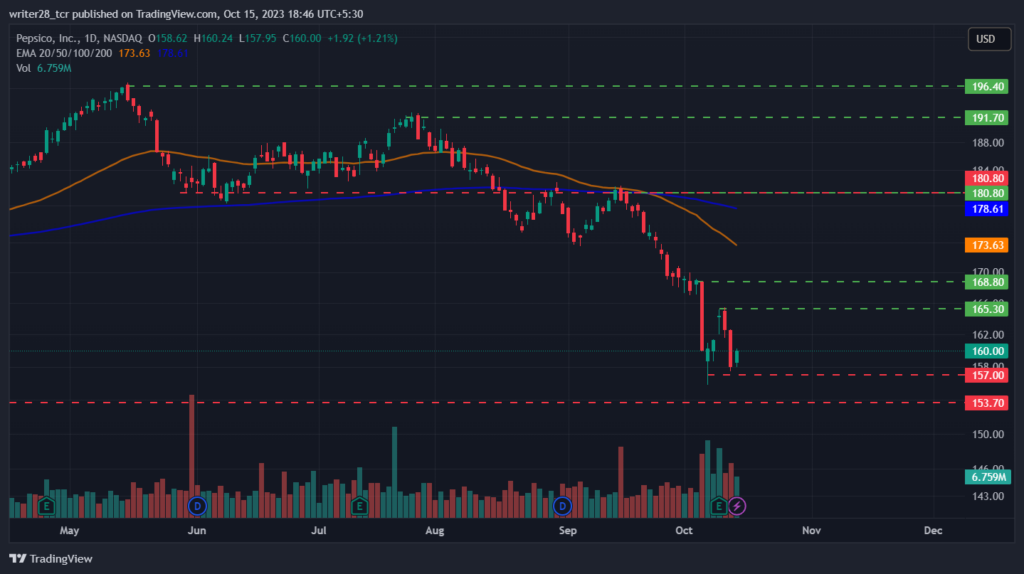This screenshot has height=574, width=1024.
Task: Click the 160.00 current price label
Action: pos(987,351)
